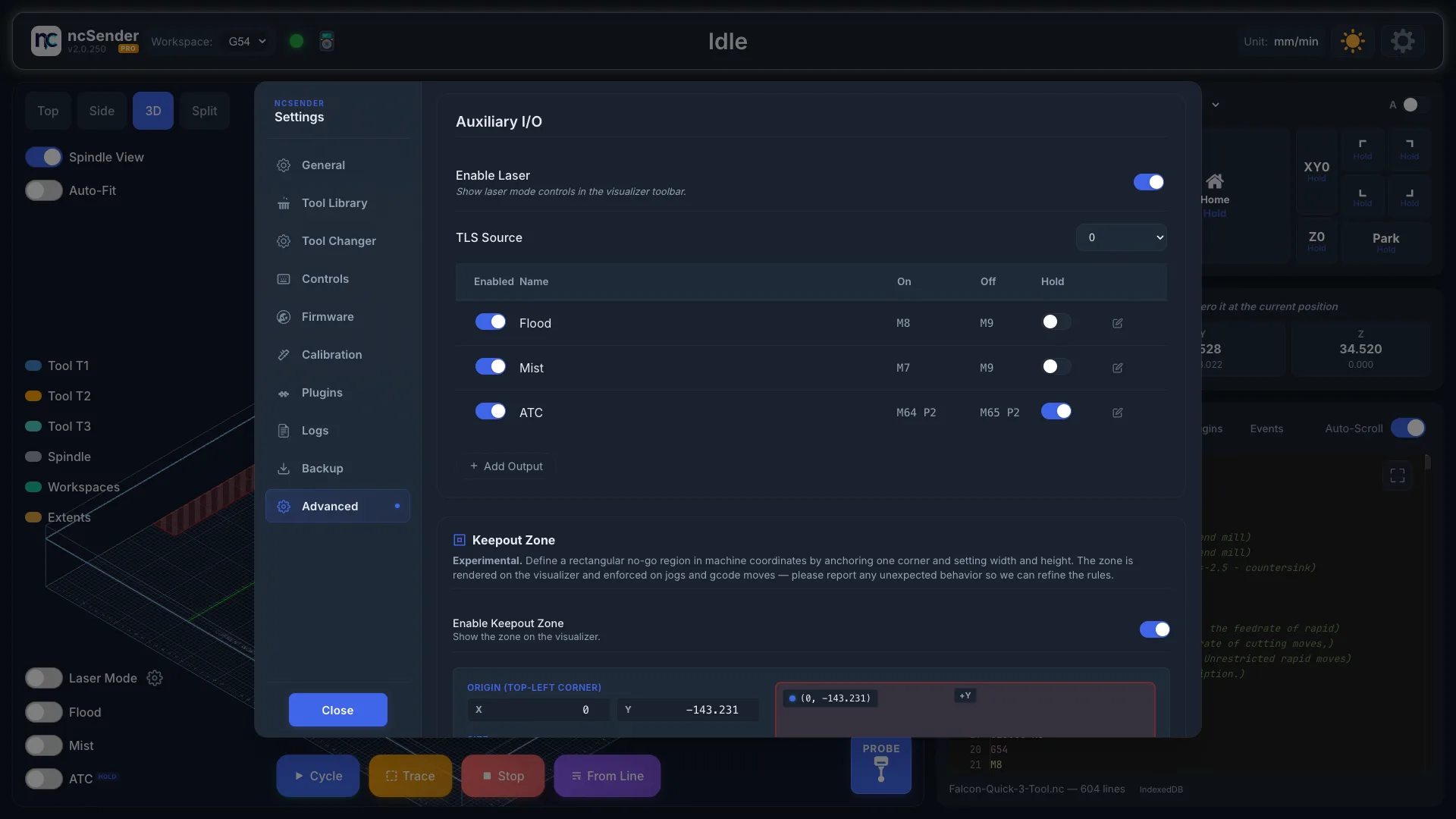Click the Tool T2 orange color swatch
1456x819 pixels.
[x=33, y=396]
